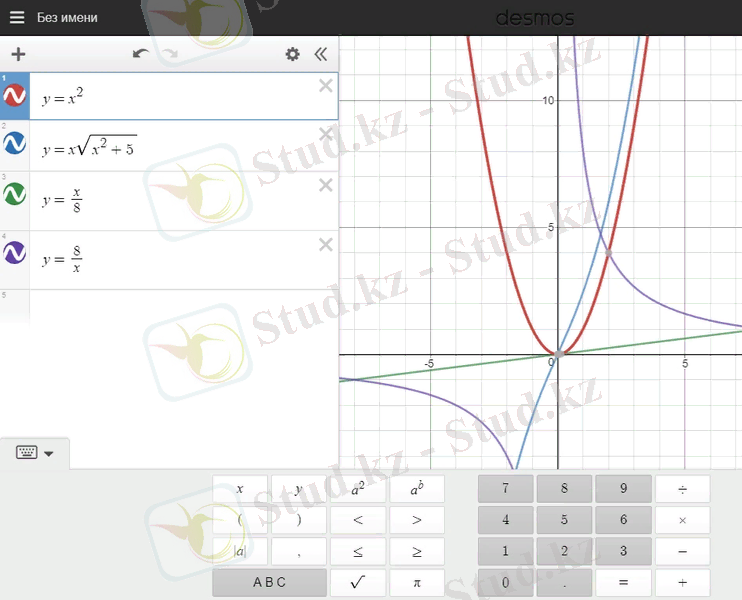Image resolution: width=742 pixels, height=600 pixels.
Task: Hide the red y = x² curve
Action: point(15,96)
